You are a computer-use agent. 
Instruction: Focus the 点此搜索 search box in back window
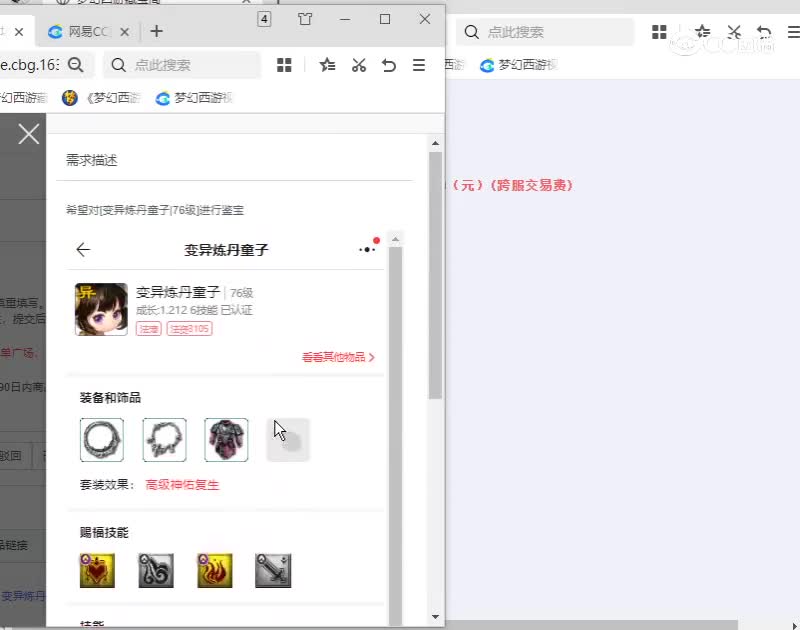544,32
